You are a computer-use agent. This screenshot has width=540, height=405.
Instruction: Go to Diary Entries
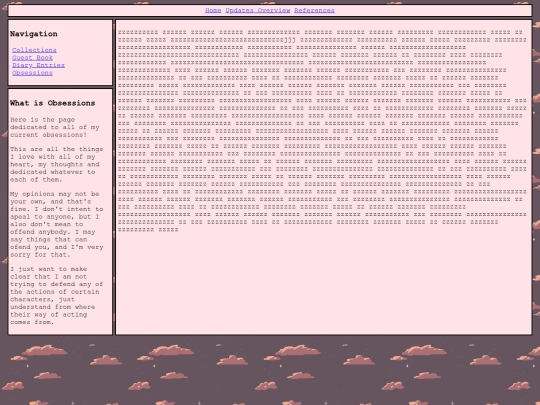38,65
